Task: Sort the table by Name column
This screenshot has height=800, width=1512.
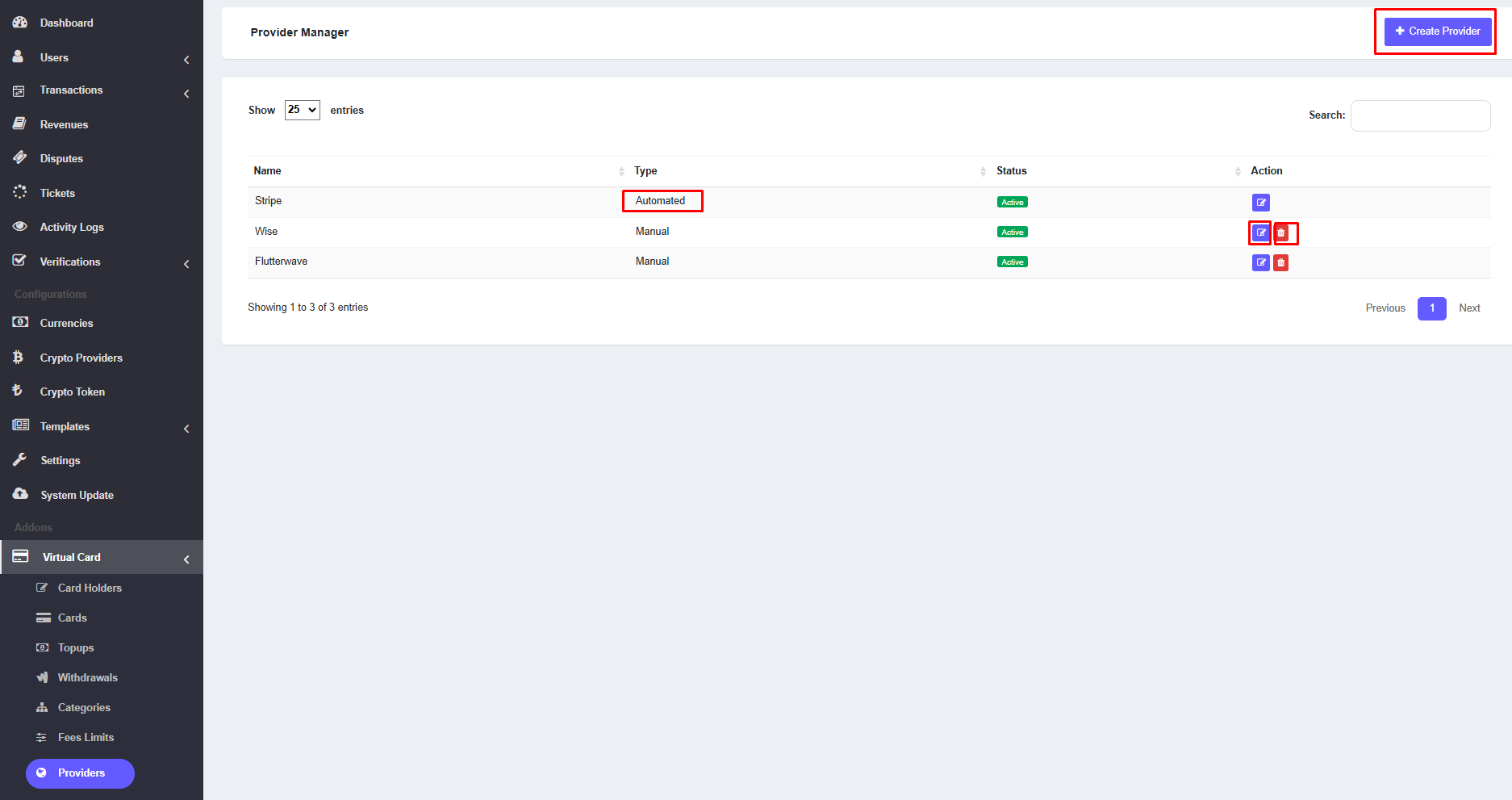Action: [436, 170]
